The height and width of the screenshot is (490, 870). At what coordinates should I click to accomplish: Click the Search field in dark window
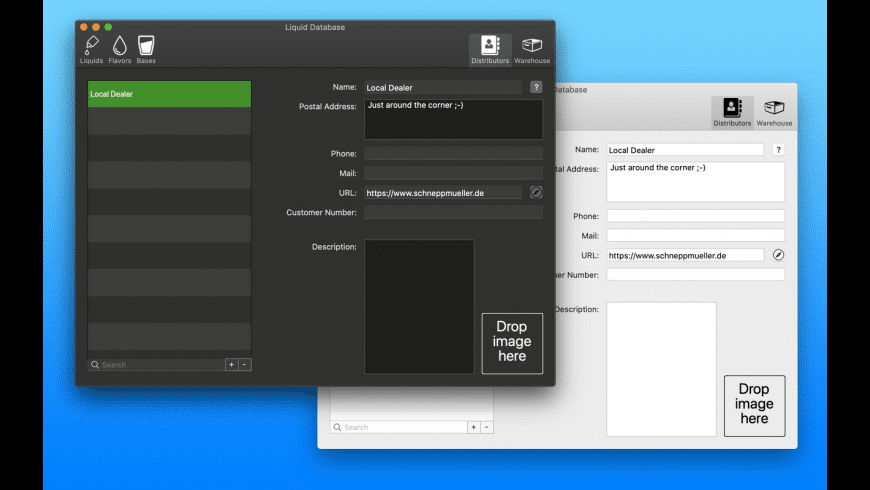156,365
